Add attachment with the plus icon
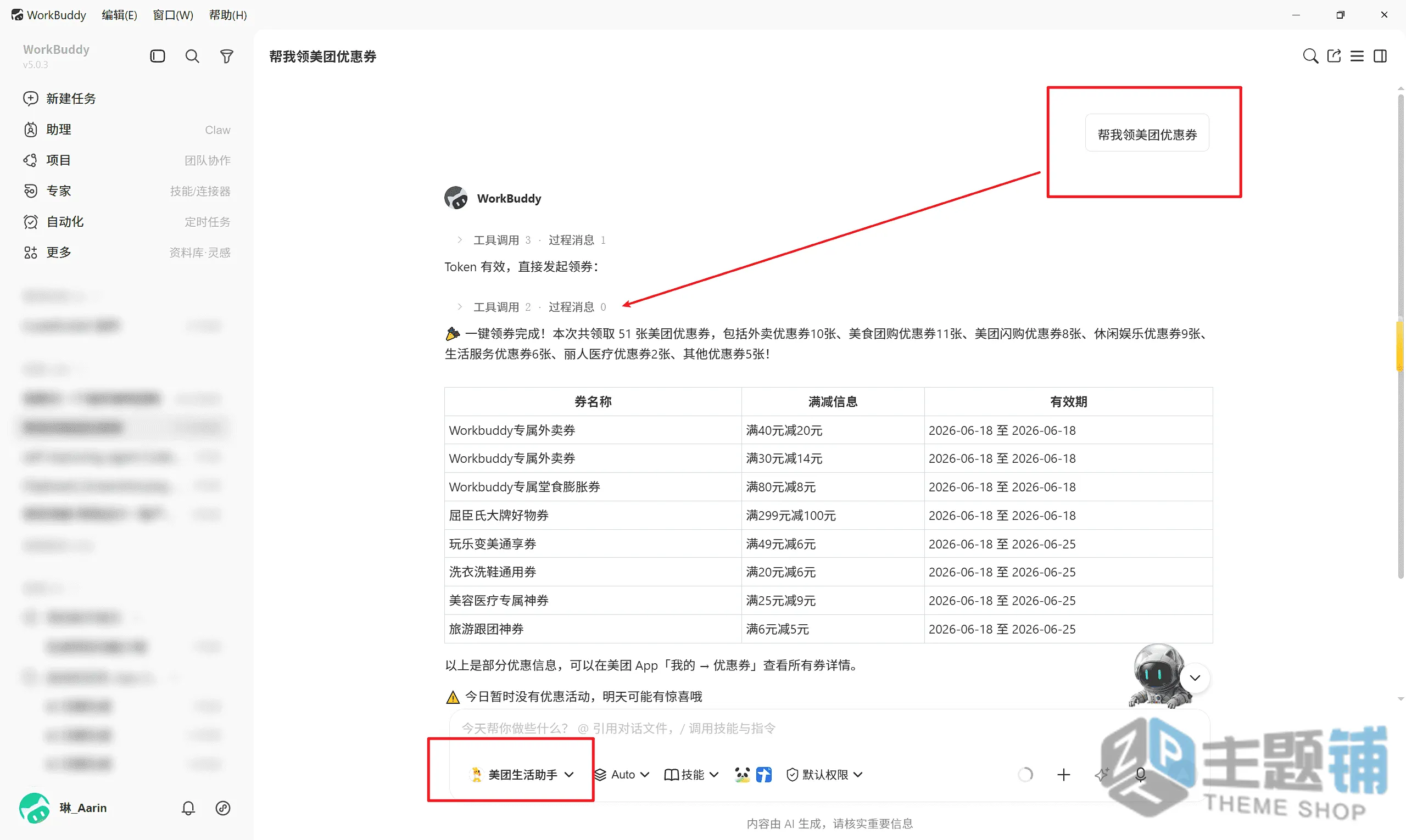 coord(1063,774)
